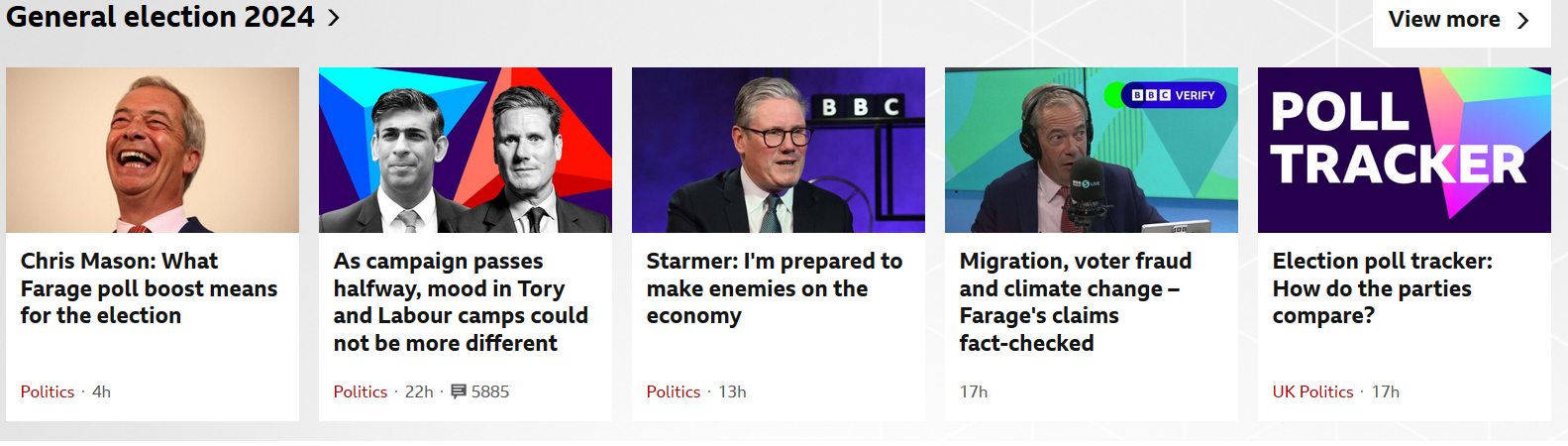This screenshot has width=1568, height=446.
Task: Read the Tory and Labour camps mood article
Action: click(x=461, y=301)
